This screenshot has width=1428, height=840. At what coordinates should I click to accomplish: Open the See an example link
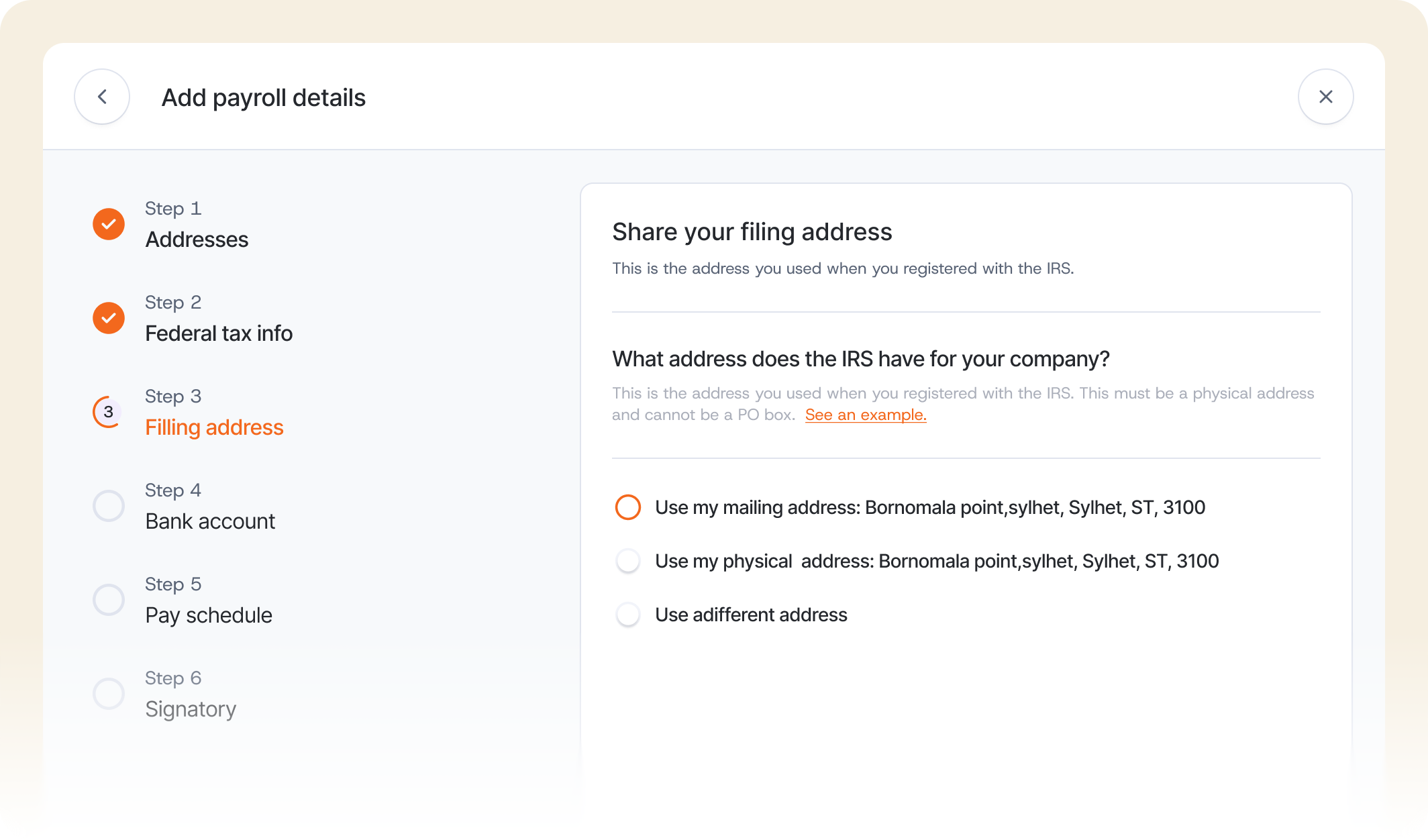pyautogui.click(x=865, y=415)
